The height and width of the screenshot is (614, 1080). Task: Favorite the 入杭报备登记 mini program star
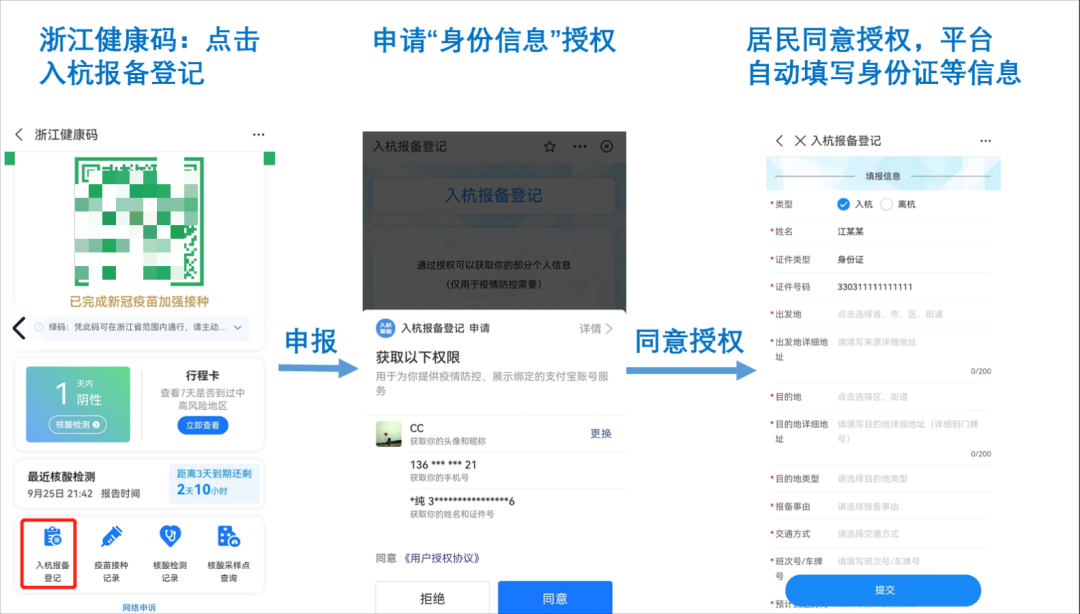pyautogui.click(x=550, y=146)
